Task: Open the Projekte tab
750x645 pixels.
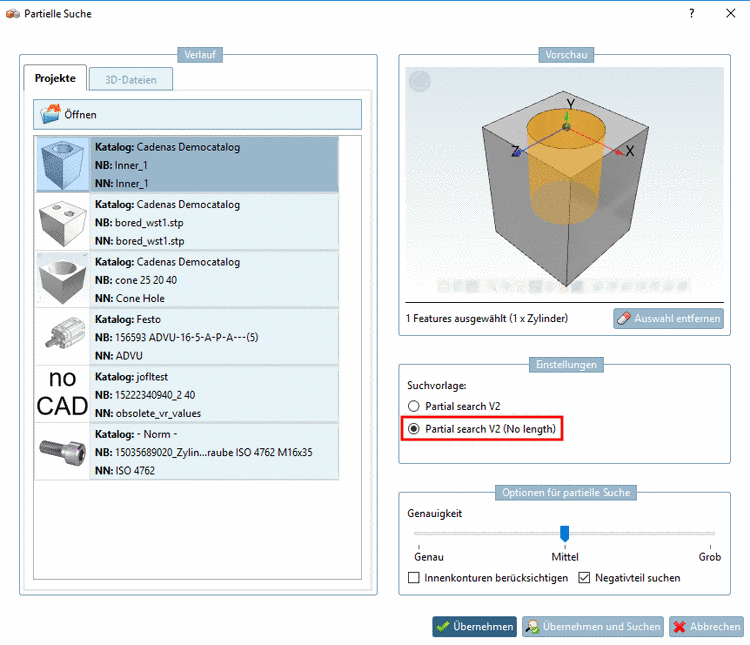Action: 55,78
